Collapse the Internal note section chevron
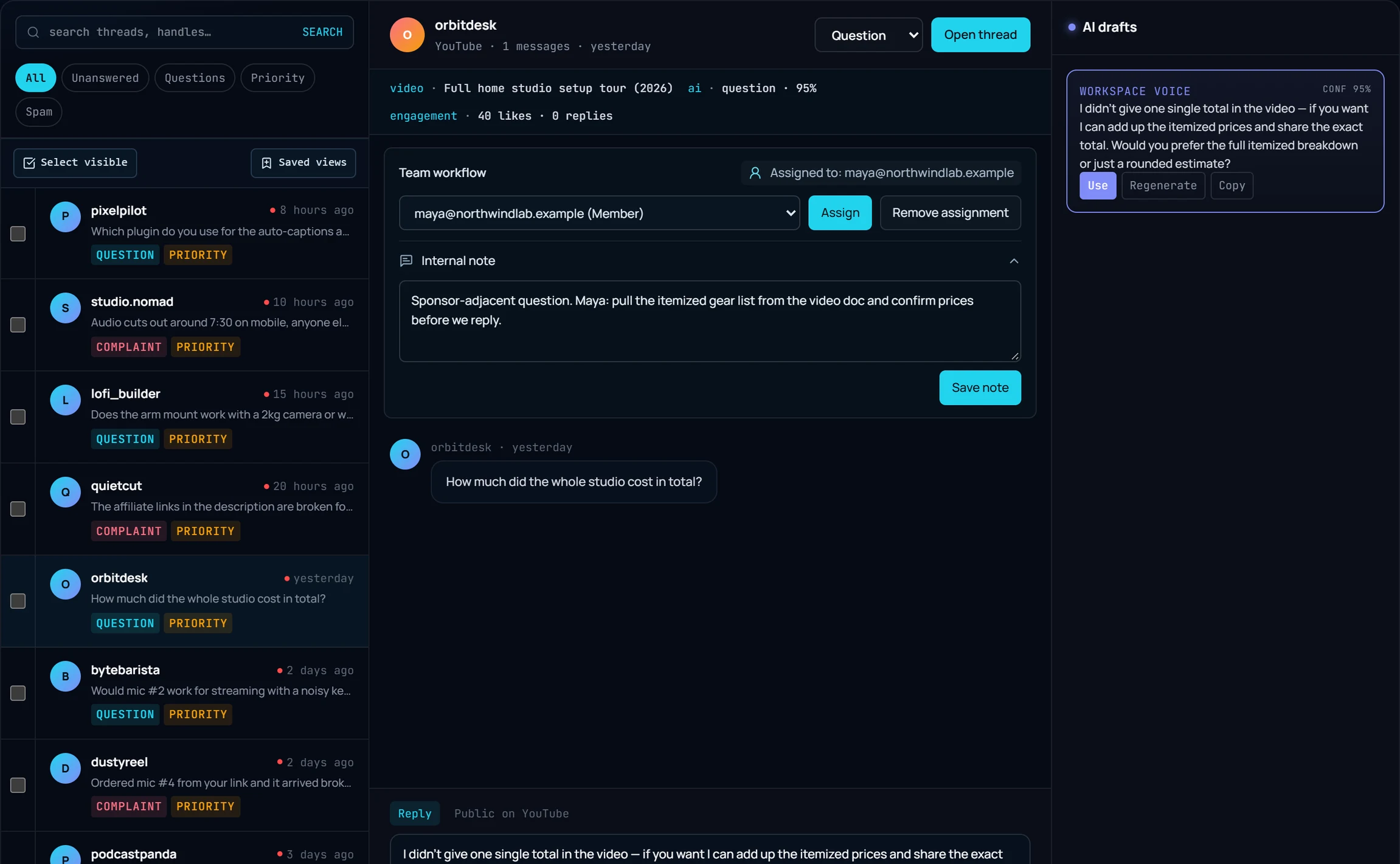Viewport: 1400px width, 864px height. point(1014,261)
